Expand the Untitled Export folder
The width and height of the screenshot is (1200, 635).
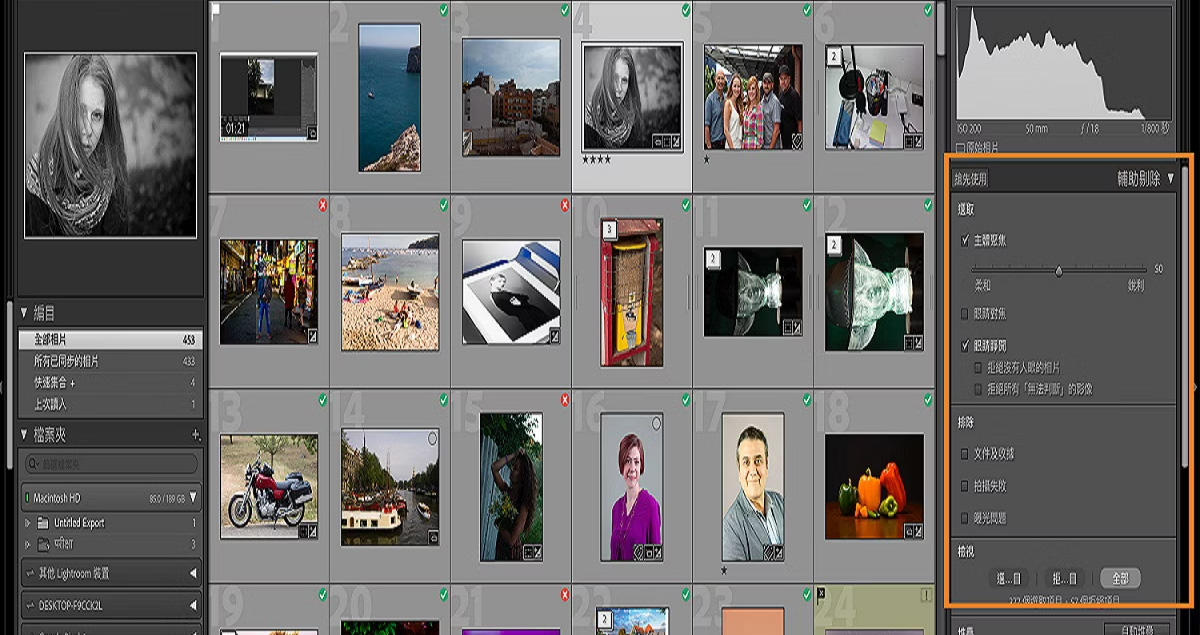[27, 521]
